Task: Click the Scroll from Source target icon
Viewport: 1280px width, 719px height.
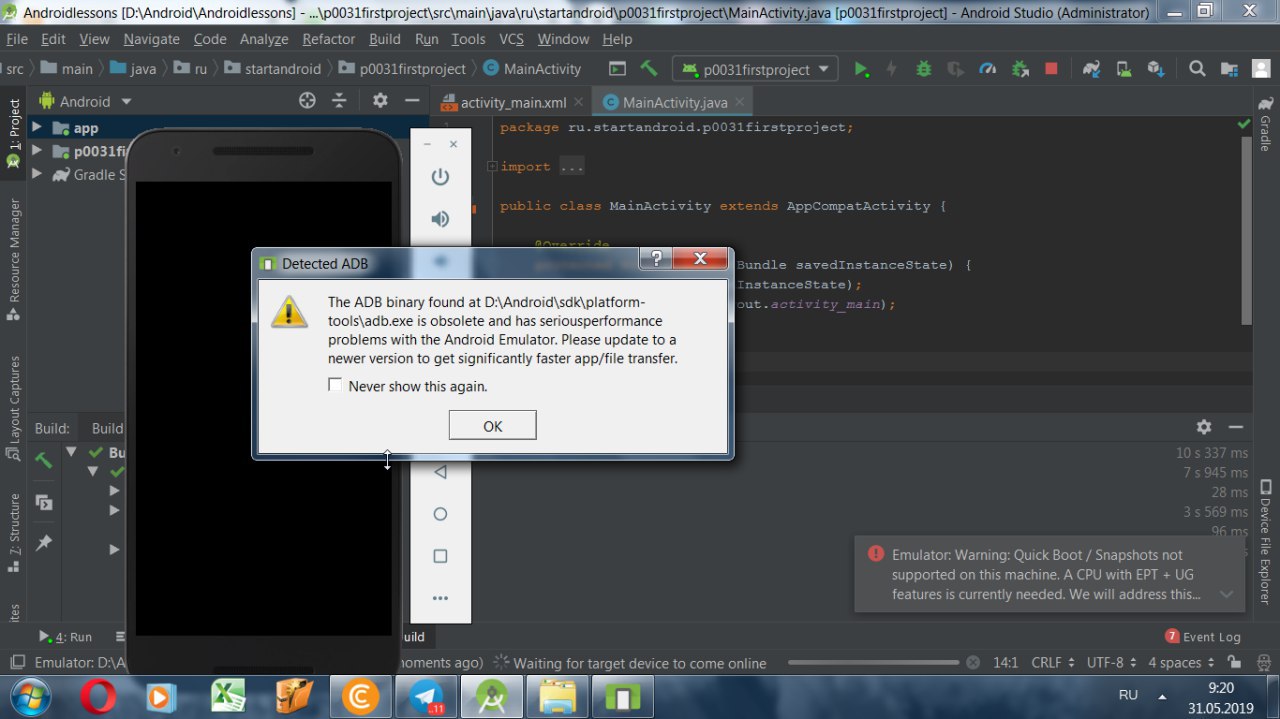Action: 307,101
